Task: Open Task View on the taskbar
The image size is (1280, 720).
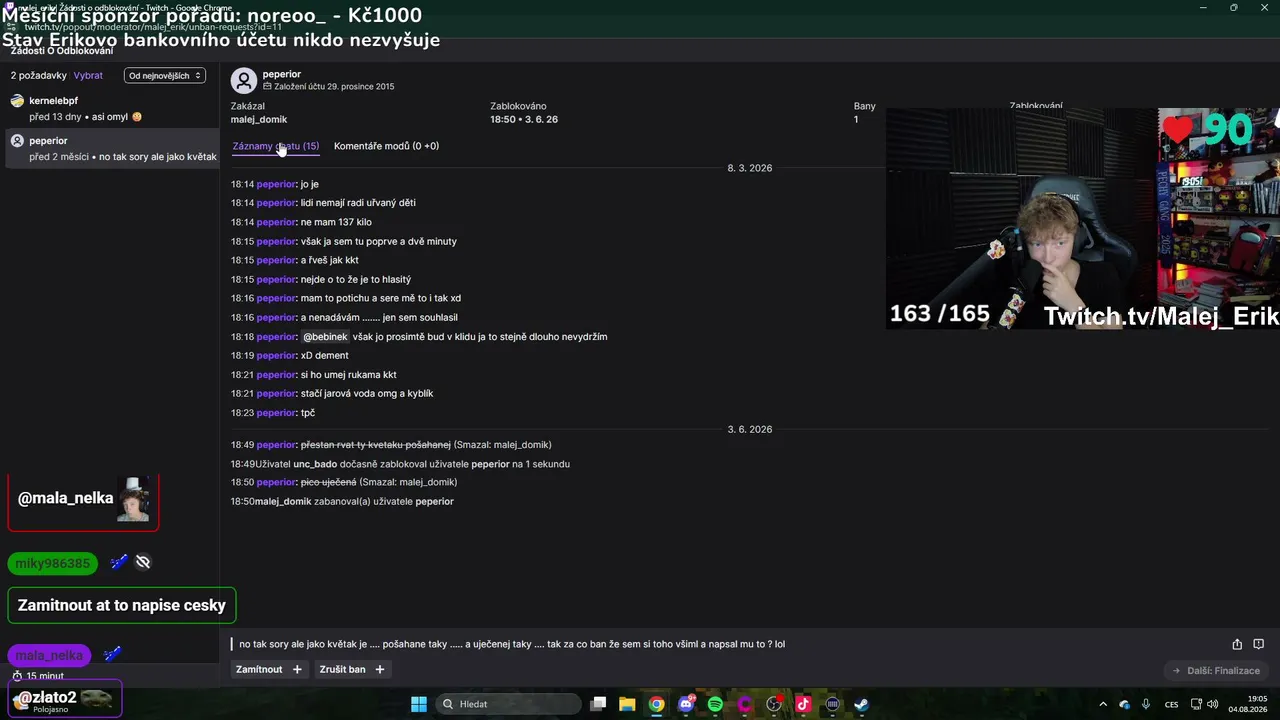Action: (x=598, y=704)
